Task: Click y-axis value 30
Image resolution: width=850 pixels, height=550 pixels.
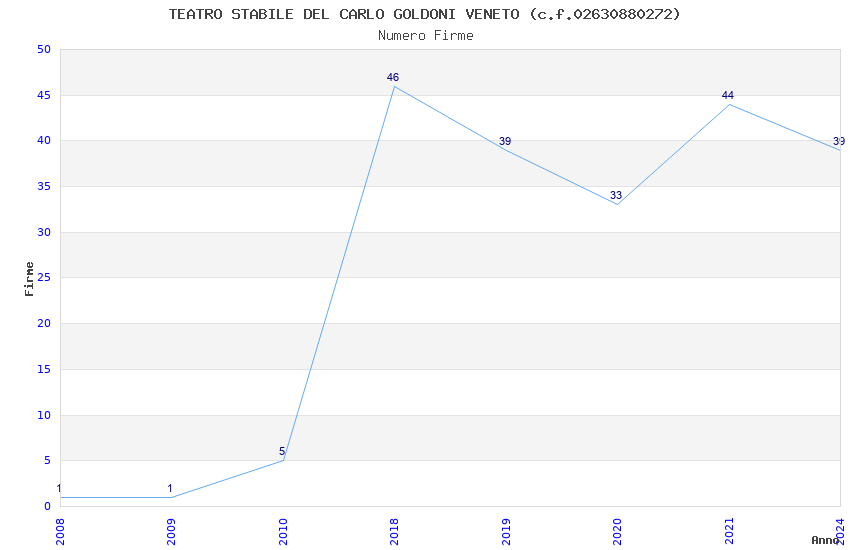Action: point(44,232)
